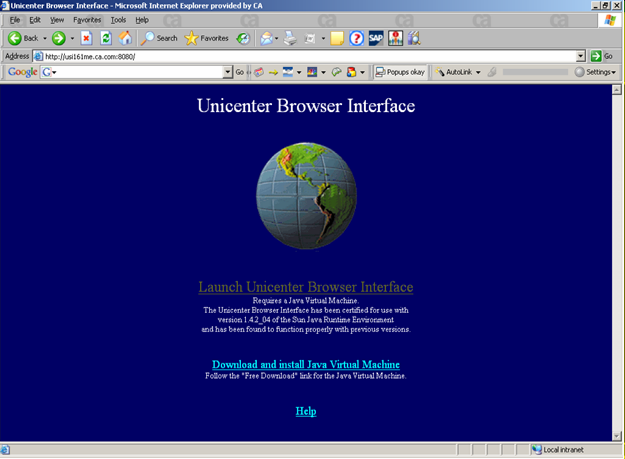Expand the address bar dropdown arrow
The image size is (625, 459).
pyautogui.click(x=581, y=57)
